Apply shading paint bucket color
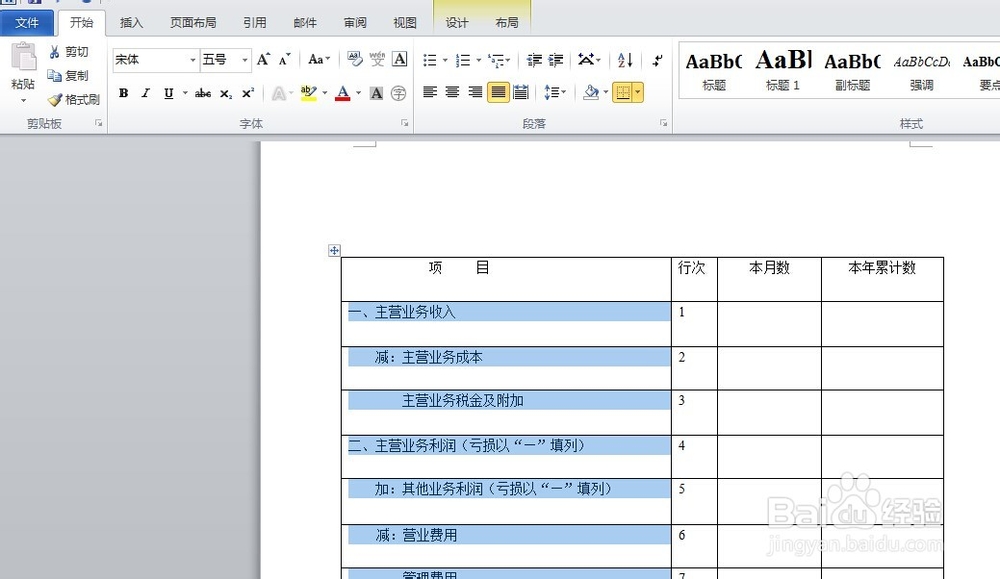Screen dimensions: 1000x579 tap(591, 92)
